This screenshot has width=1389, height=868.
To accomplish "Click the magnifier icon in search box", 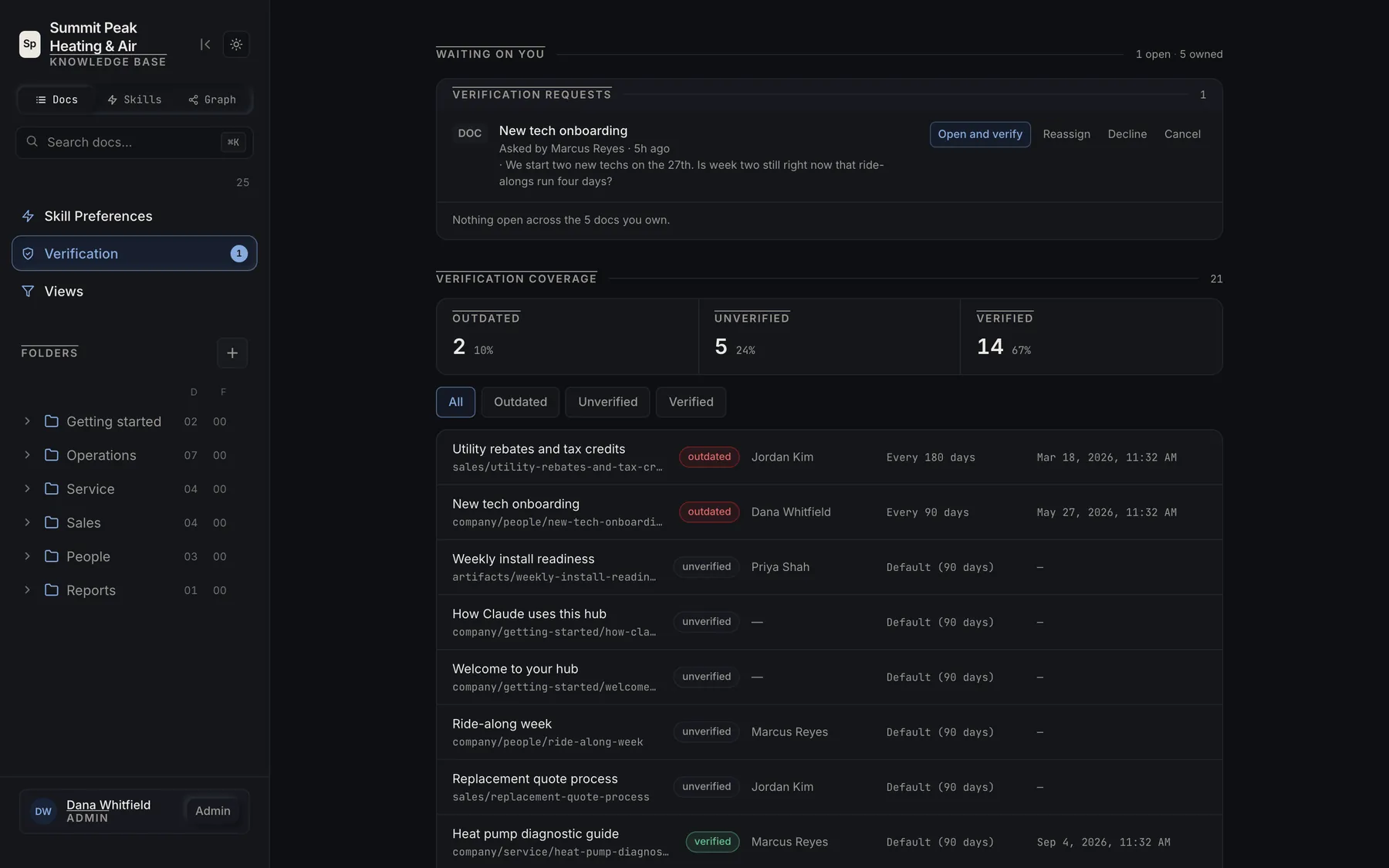I will tap(32, 141).
